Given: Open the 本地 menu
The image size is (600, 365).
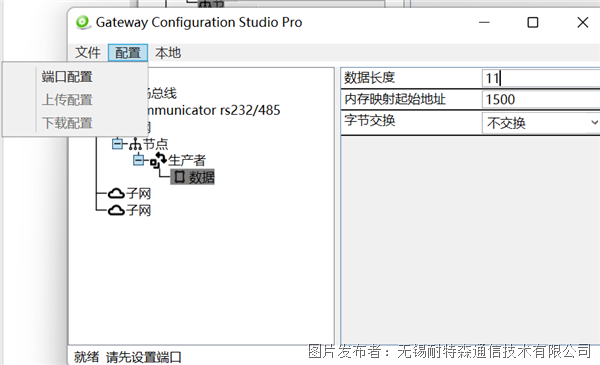Looking at the screenshot, I should pyautogui.click(x=168, y=52).
